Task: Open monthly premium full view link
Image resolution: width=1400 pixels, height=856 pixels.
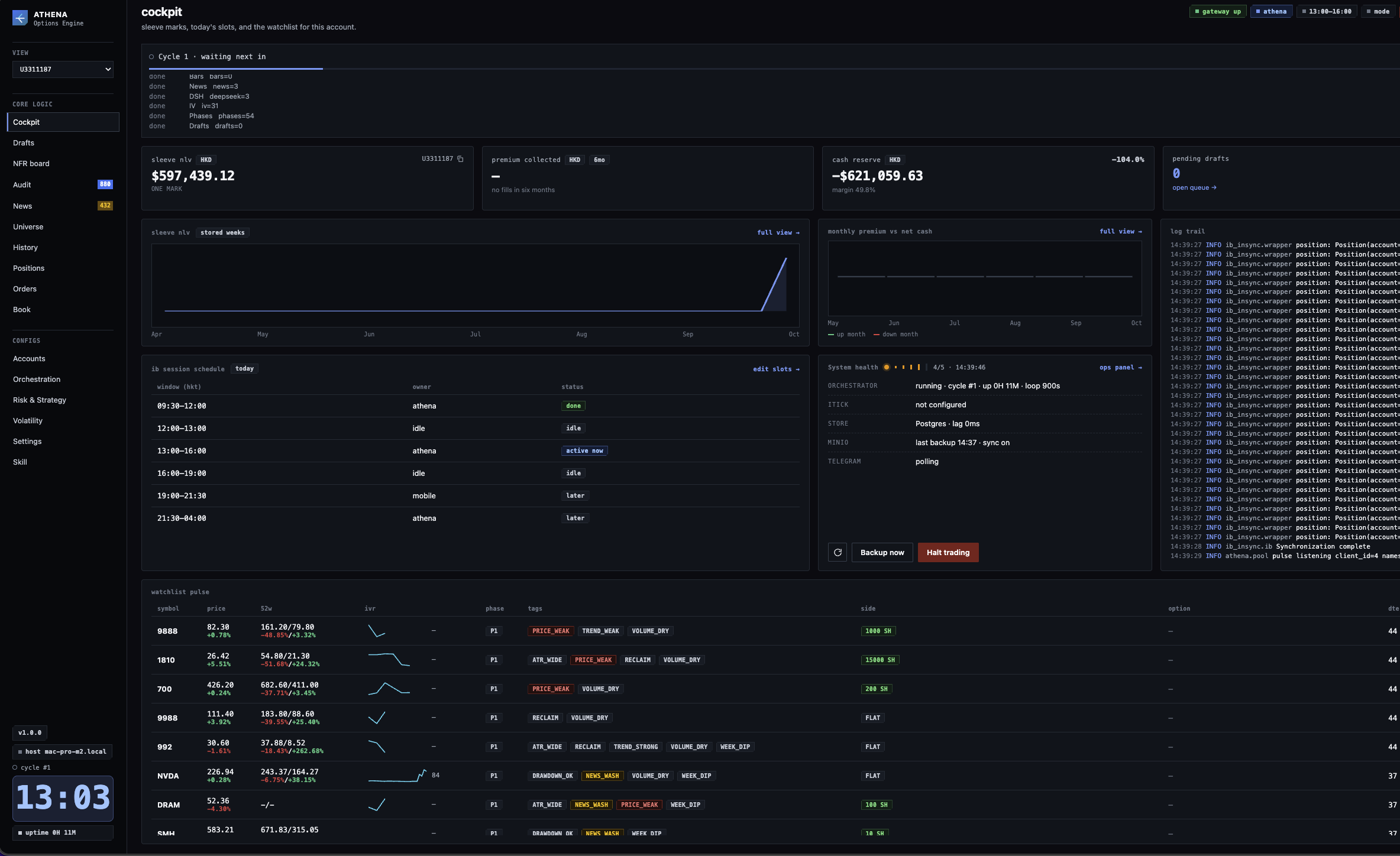Action: click(1120, 231)
